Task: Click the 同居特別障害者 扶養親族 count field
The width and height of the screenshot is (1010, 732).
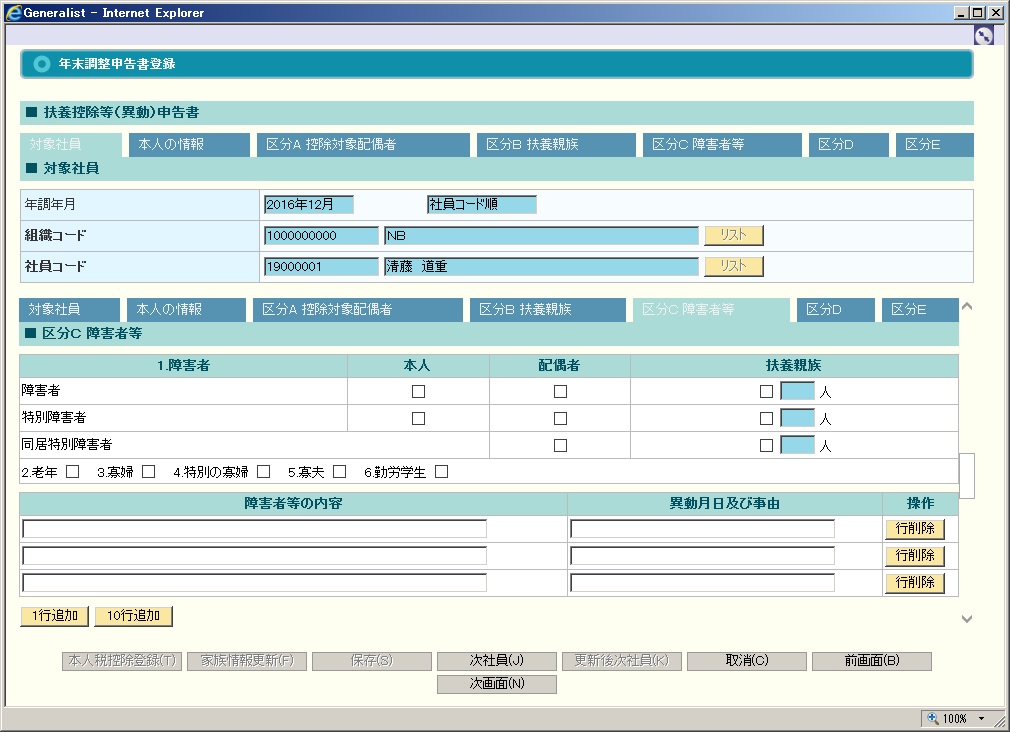Action: (x=797, y=445)
